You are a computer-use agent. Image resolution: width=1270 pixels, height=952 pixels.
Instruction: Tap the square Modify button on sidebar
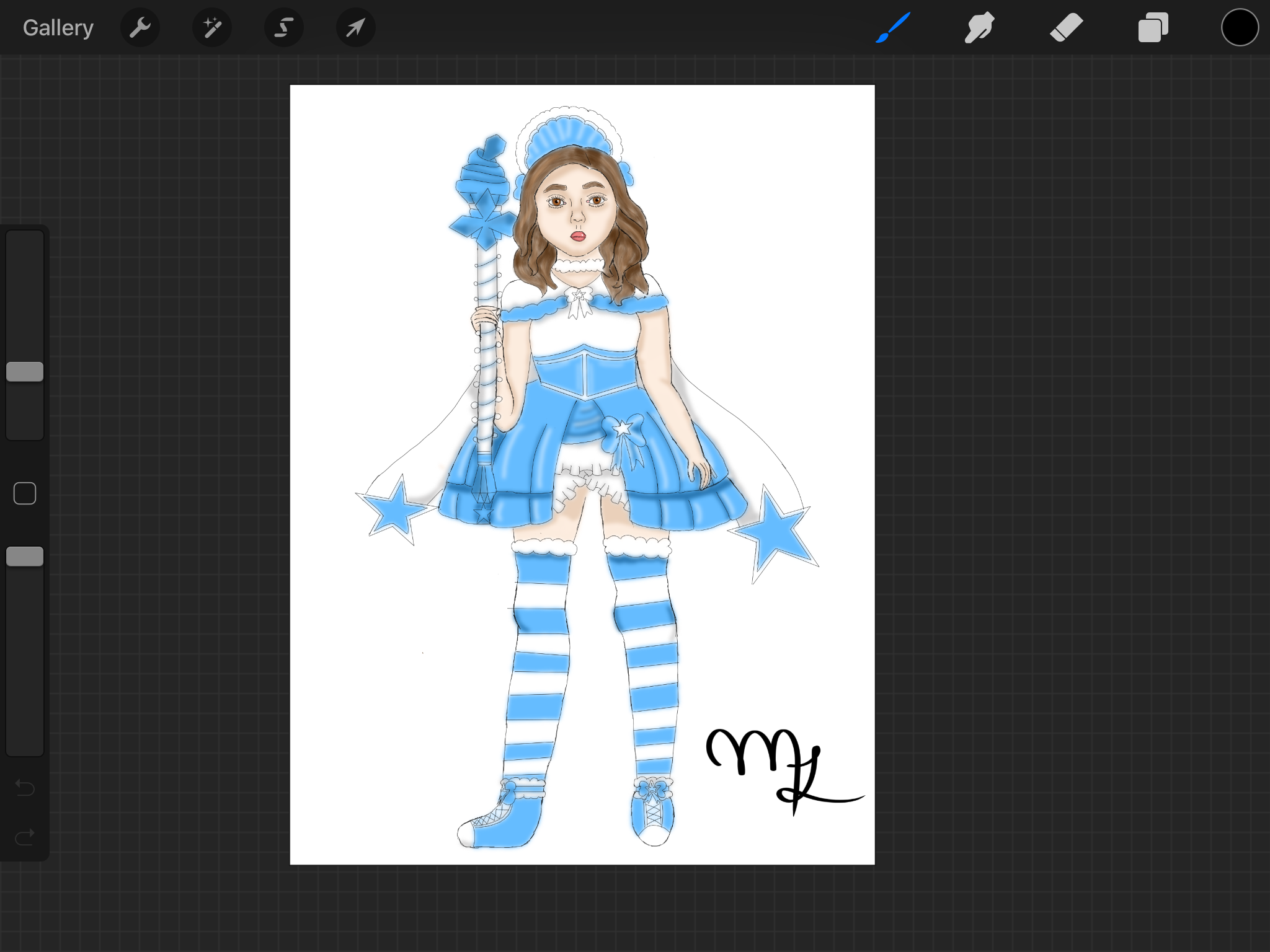click(25, 494)
